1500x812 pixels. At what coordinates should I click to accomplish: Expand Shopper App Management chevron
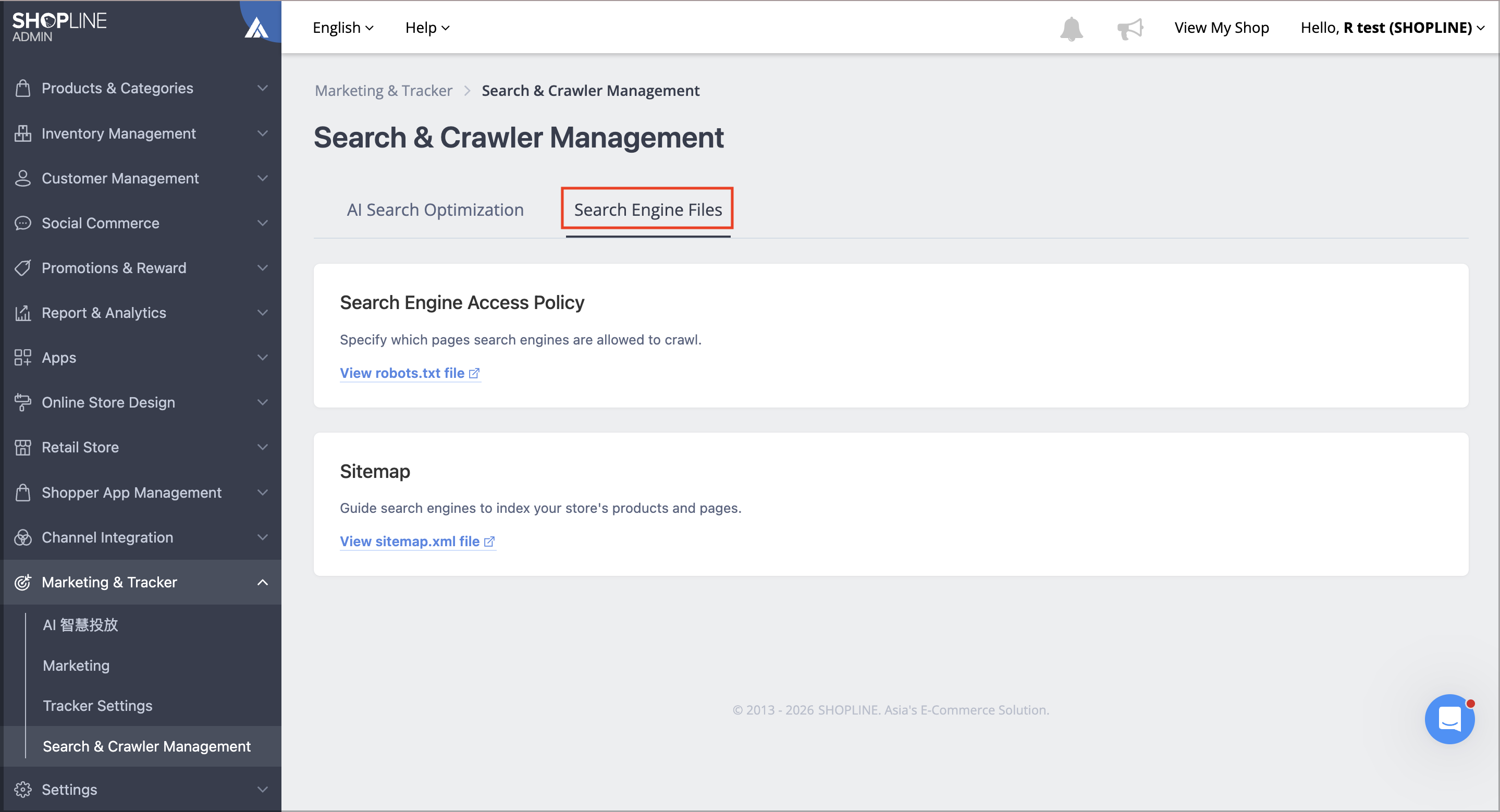click(263, 493)
